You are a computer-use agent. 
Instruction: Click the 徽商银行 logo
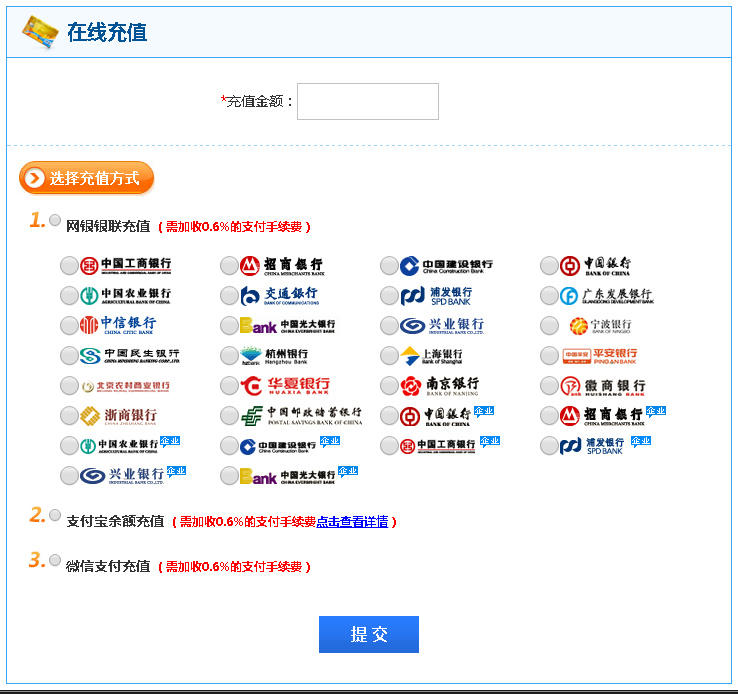point(603,386)
